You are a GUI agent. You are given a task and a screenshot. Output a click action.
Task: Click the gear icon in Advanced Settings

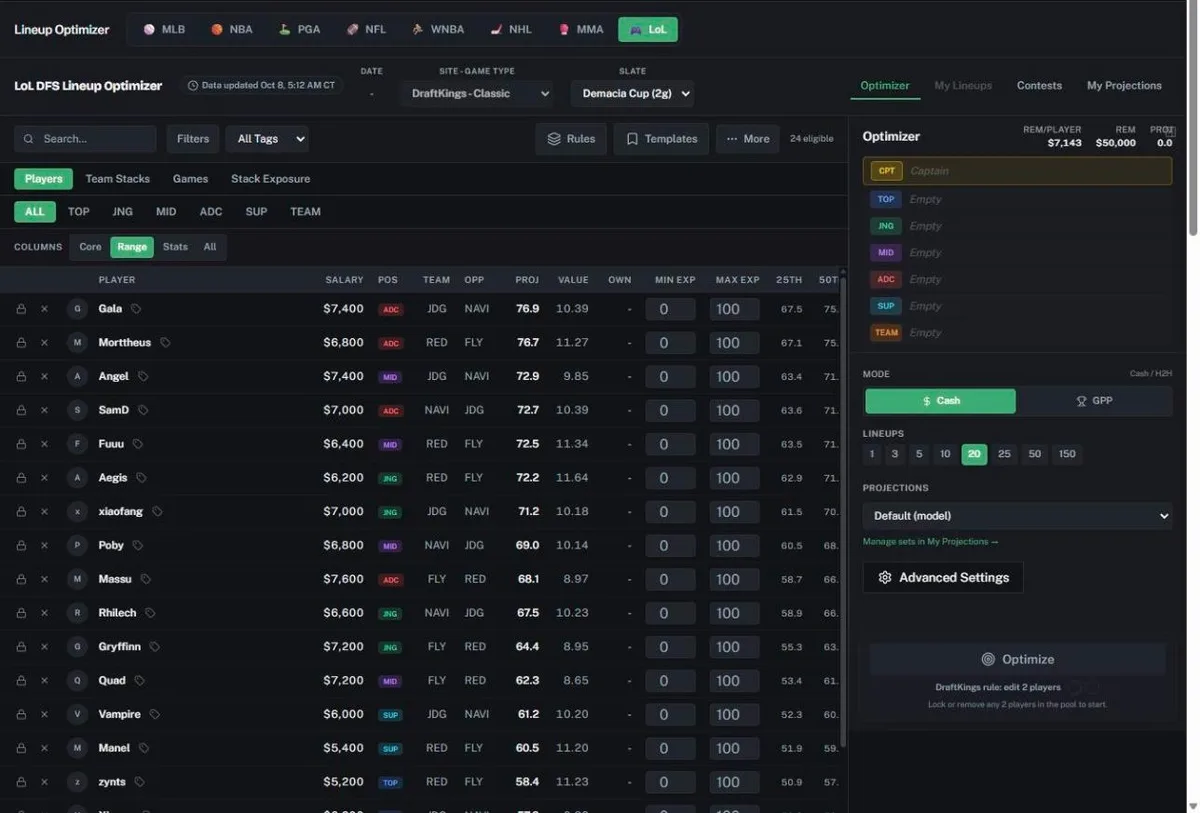[884, 578]
